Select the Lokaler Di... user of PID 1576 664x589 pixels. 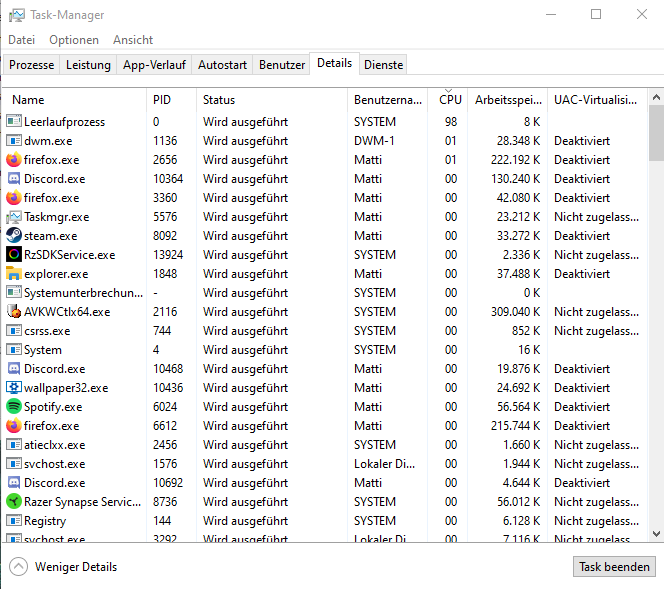pyautogui.click(x=385, y=464)
